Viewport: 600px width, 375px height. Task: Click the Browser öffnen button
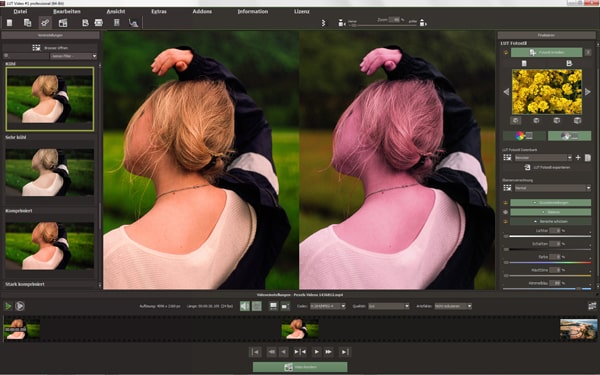(x=50, y=48)
